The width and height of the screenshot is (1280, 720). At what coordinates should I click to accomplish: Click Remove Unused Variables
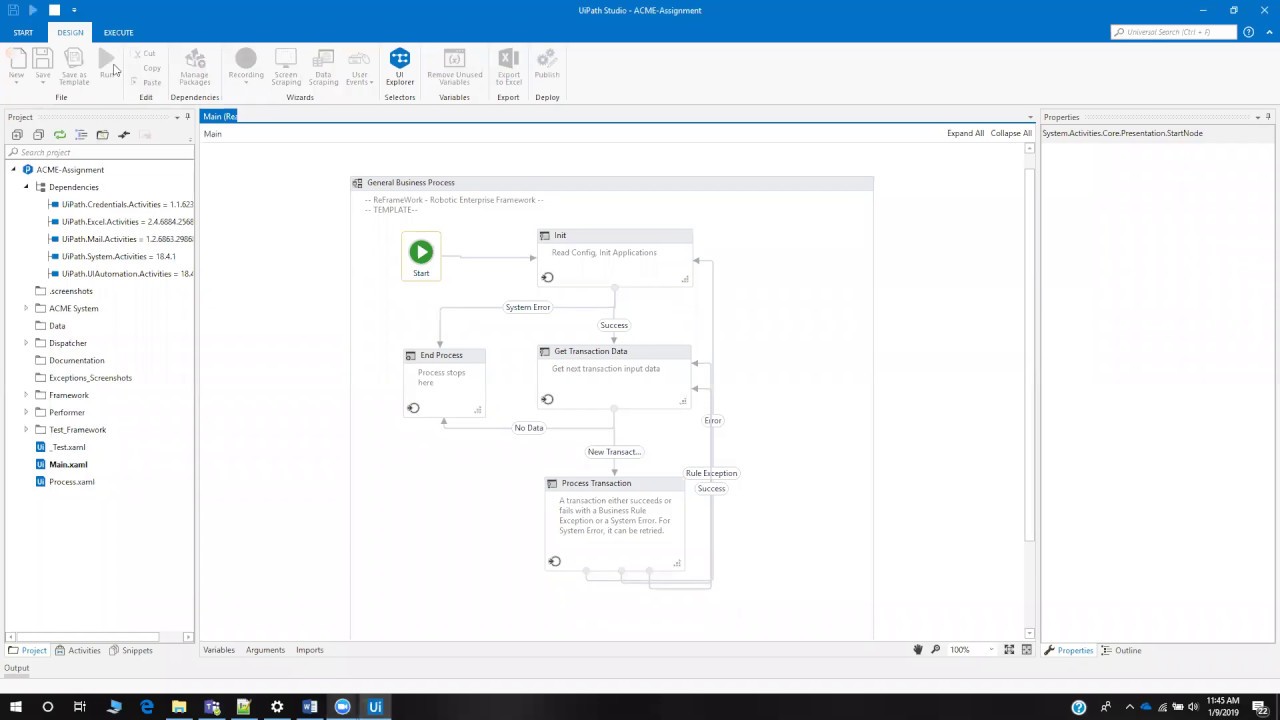tap(454, 66)
